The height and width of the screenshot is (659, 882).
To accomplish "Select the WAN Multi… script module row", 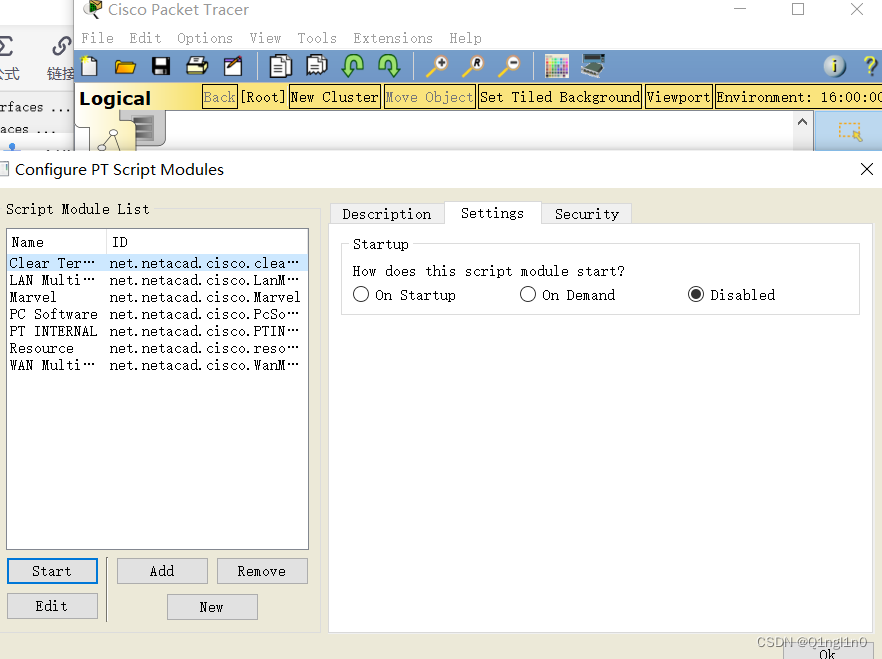I will click(158, 365).
